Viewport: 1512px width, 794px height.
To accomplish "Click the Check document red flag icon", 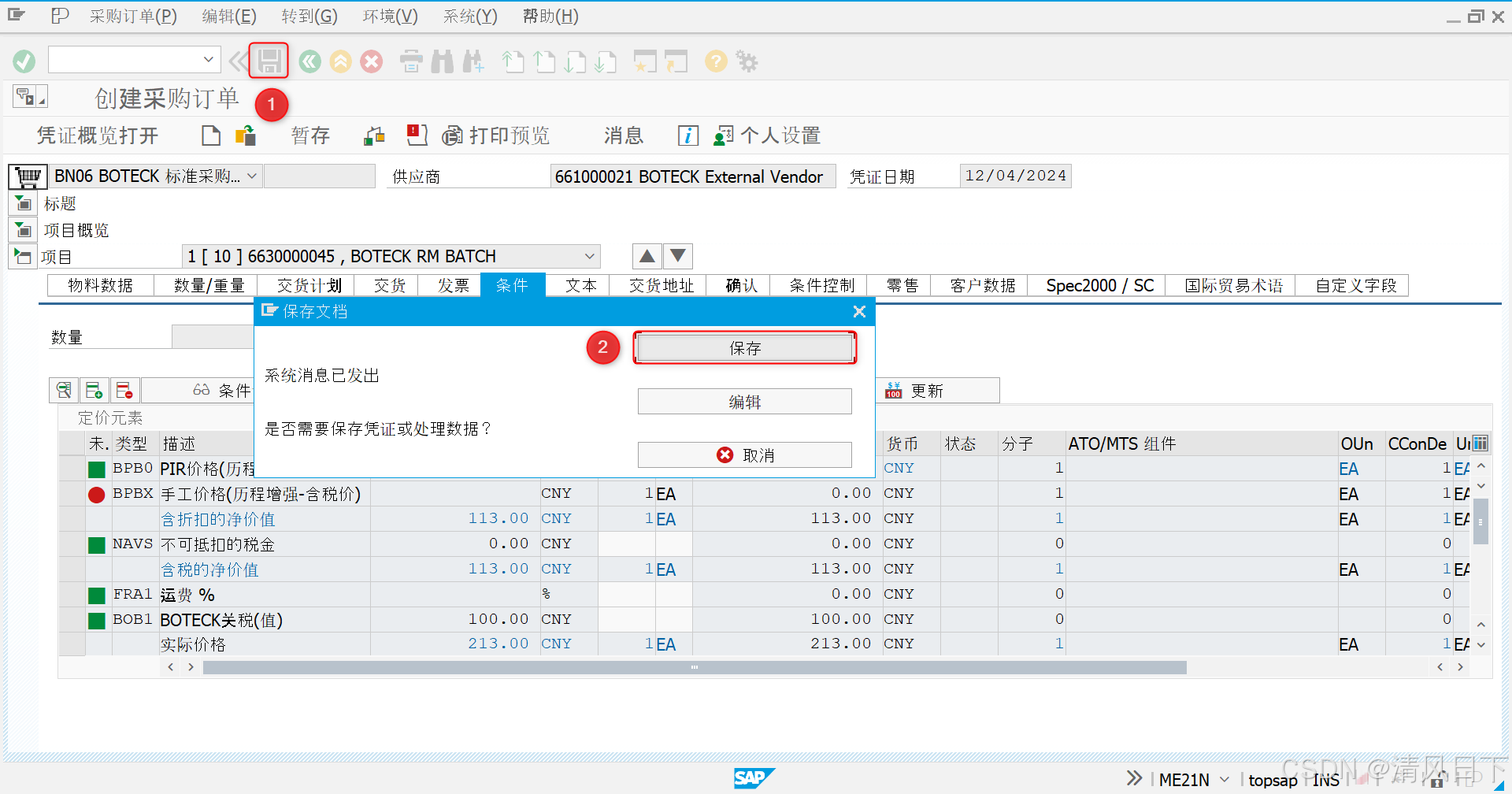I will (x=417, y=135).
